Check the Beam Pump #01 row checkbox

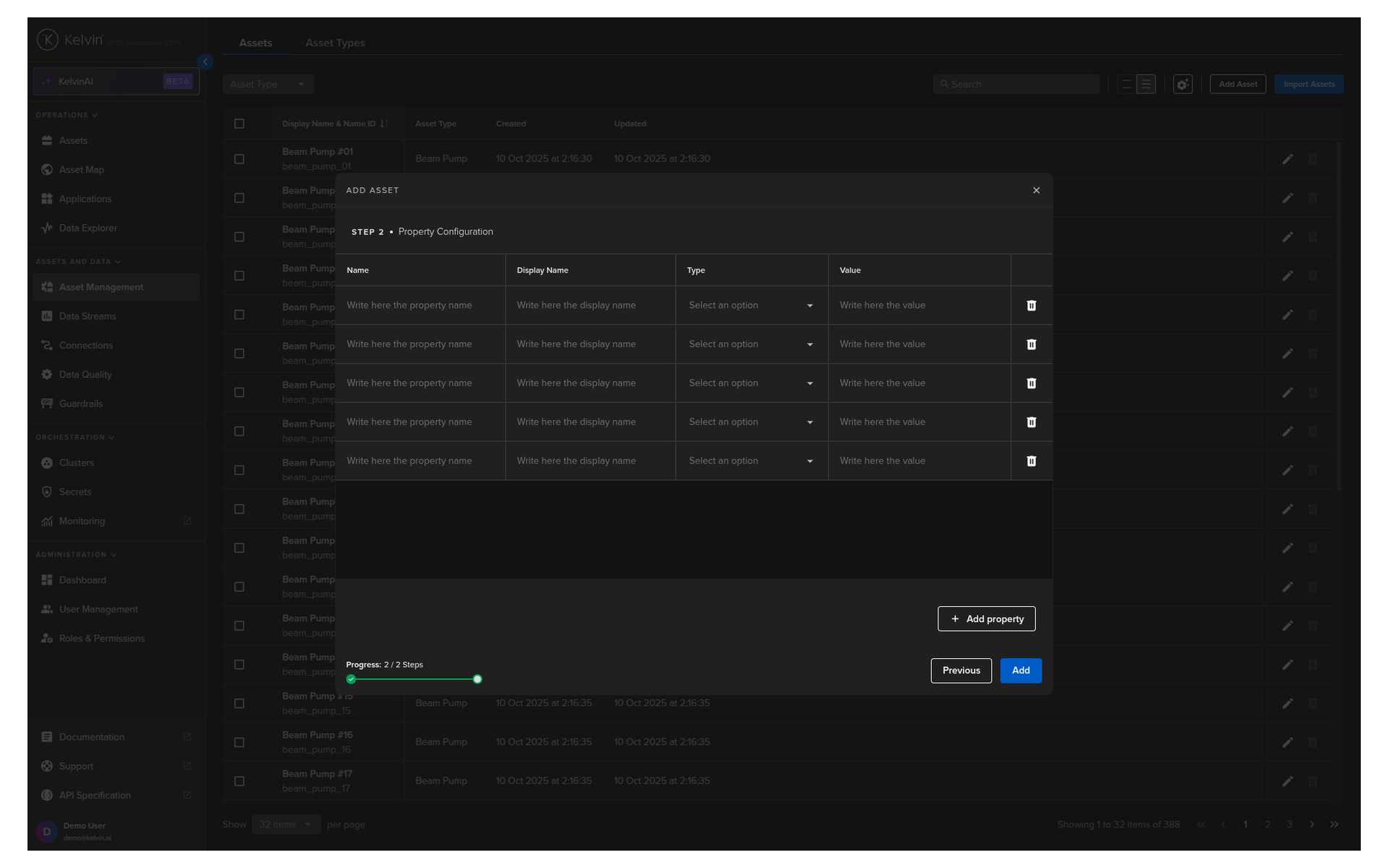[239, 159]
